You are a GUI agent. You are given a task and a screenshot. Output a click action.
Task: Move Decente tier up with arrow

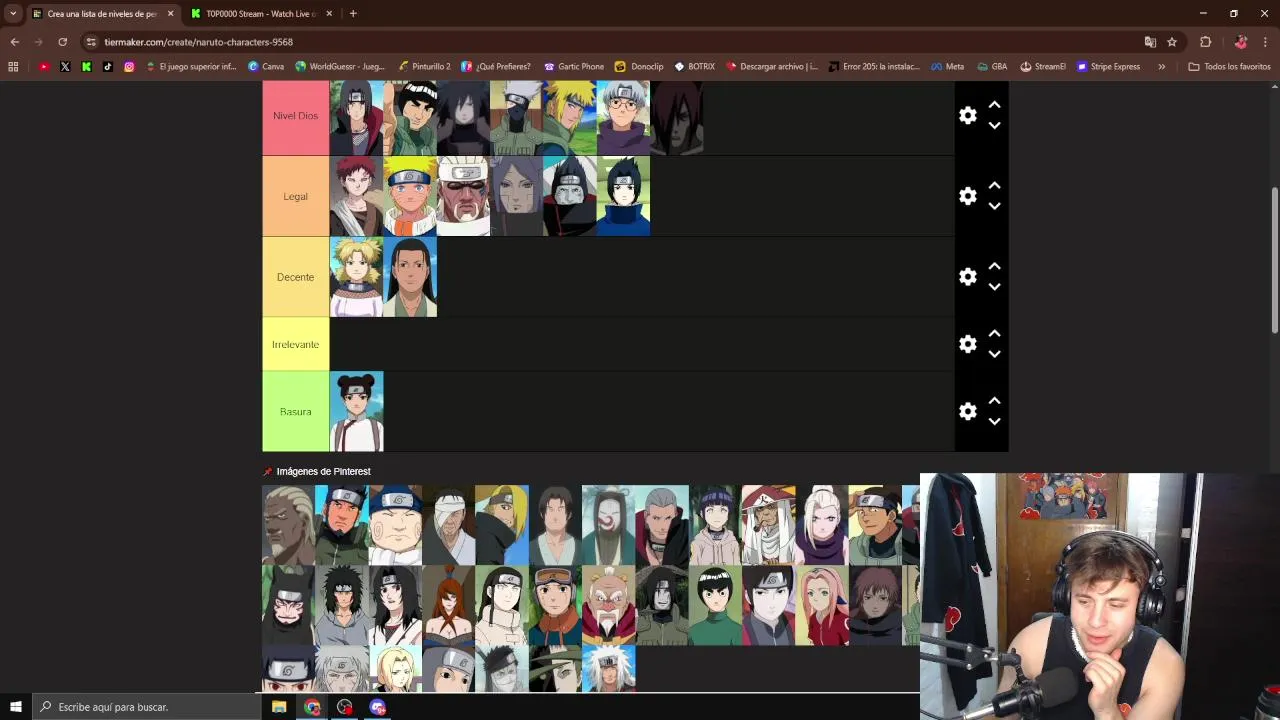point(994,267)
